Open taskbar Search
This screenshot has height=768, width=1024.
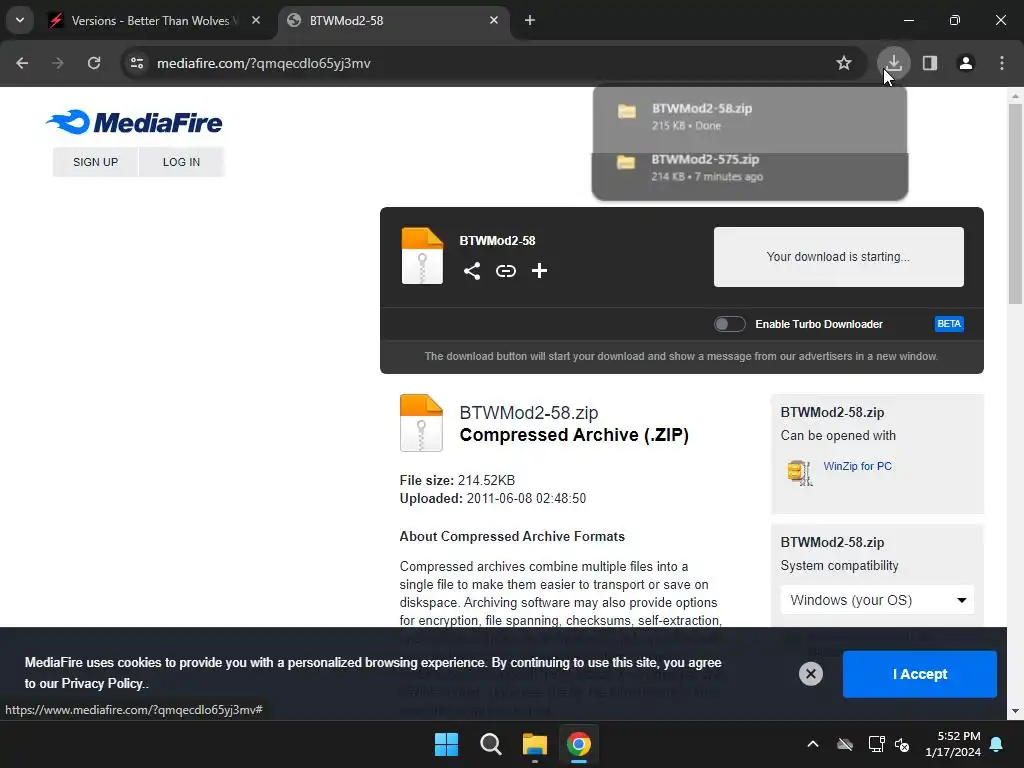[490, 744]
